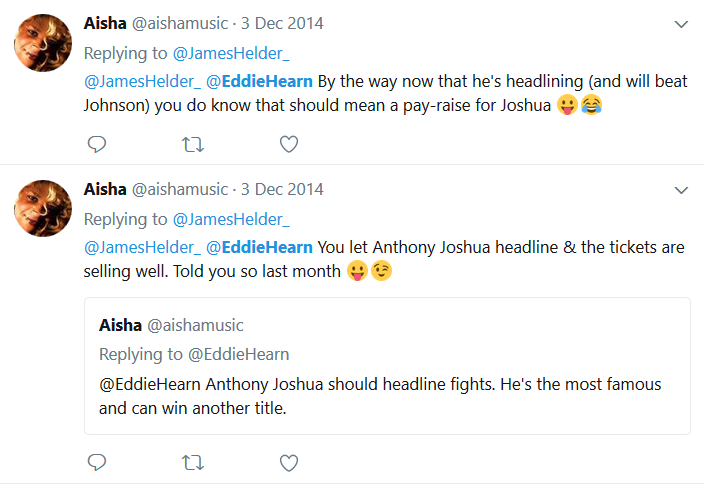The width and height of the screenshot is (704, 484).
Task: Click 'Replying to @JamesHelder_' link on the first tweet
Action: [x=231, y=53]
